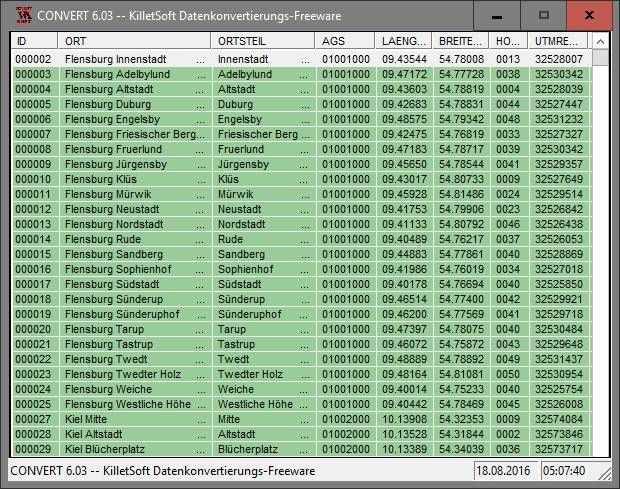Click longitude value 09.48889
The width and height of the screenshot is (620, 489).
[404, 359]
